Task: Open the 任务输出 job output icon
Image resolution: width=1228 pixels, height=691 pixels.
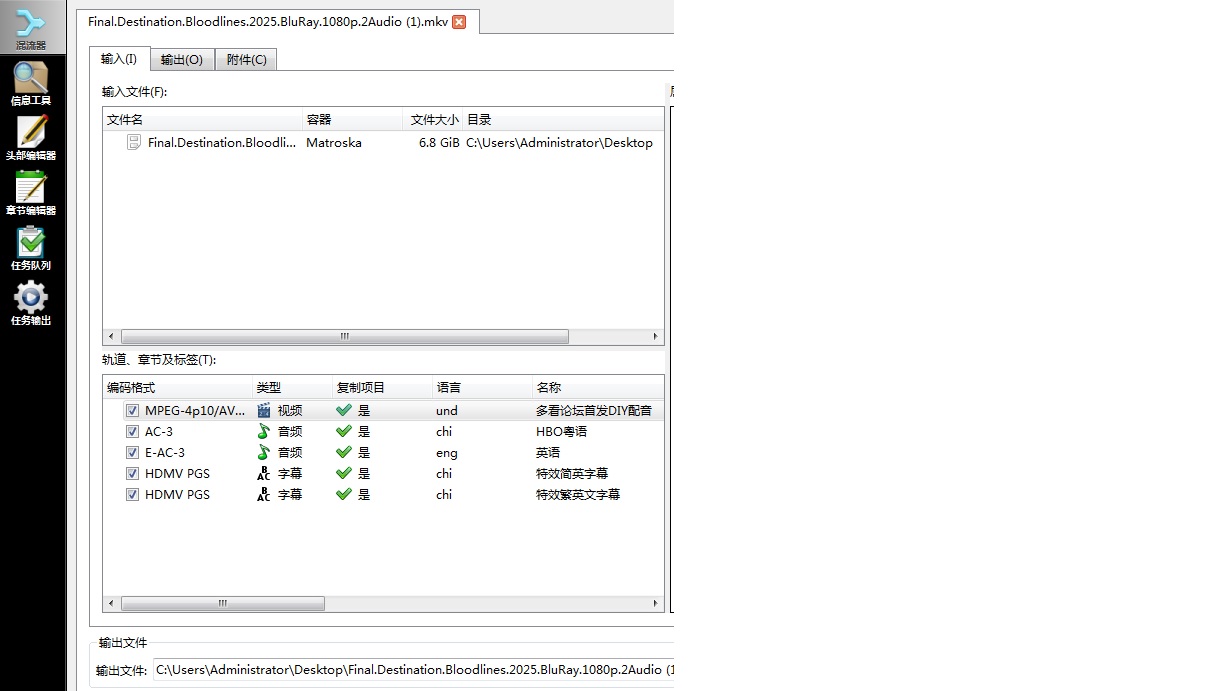Action: click(x=31, y=302)
